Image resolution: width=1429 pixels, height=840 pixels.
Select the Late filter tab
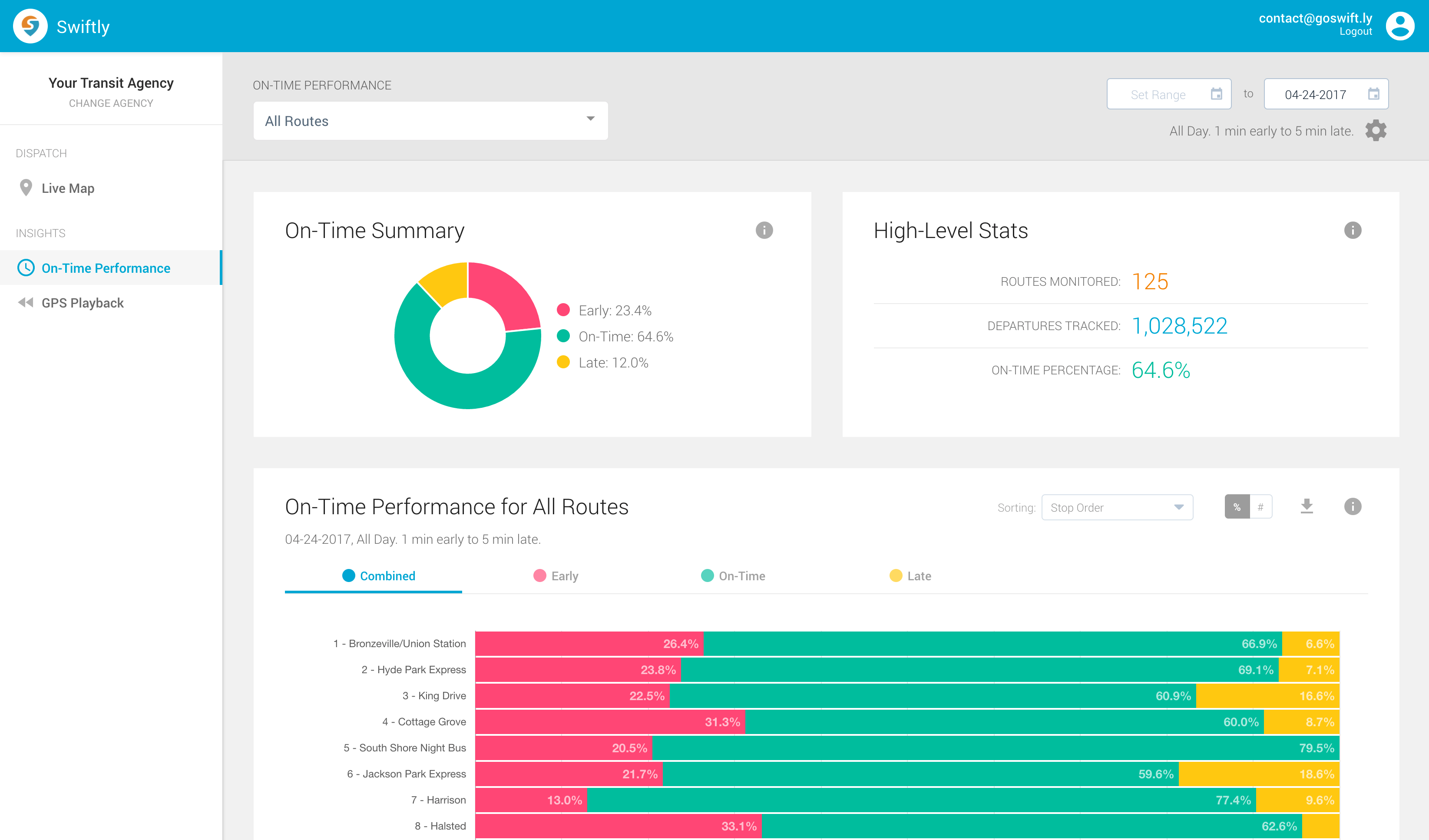tap(910, 575)
